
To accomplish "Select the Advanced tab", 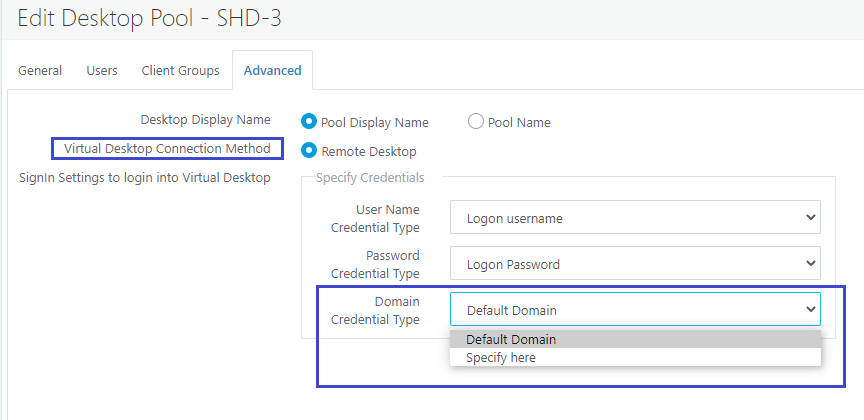I will click(x=273, y=71).
